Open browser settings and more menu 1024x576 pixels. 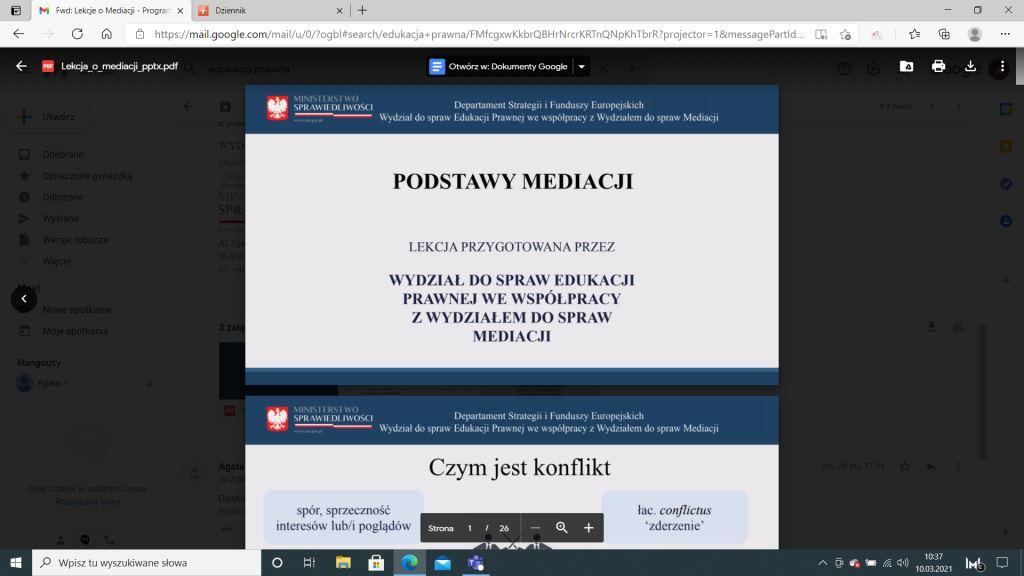[x=1004, y=33]
